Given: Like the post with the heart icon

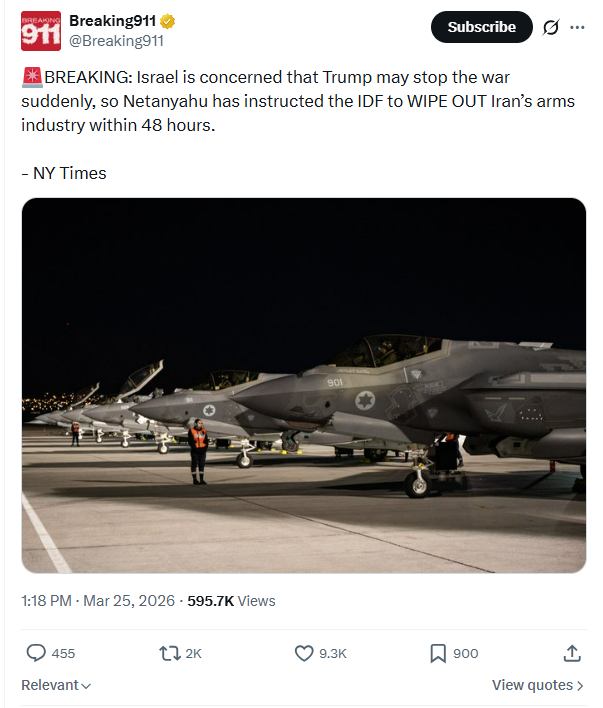Looking at the screenshot, I should 305,653.
